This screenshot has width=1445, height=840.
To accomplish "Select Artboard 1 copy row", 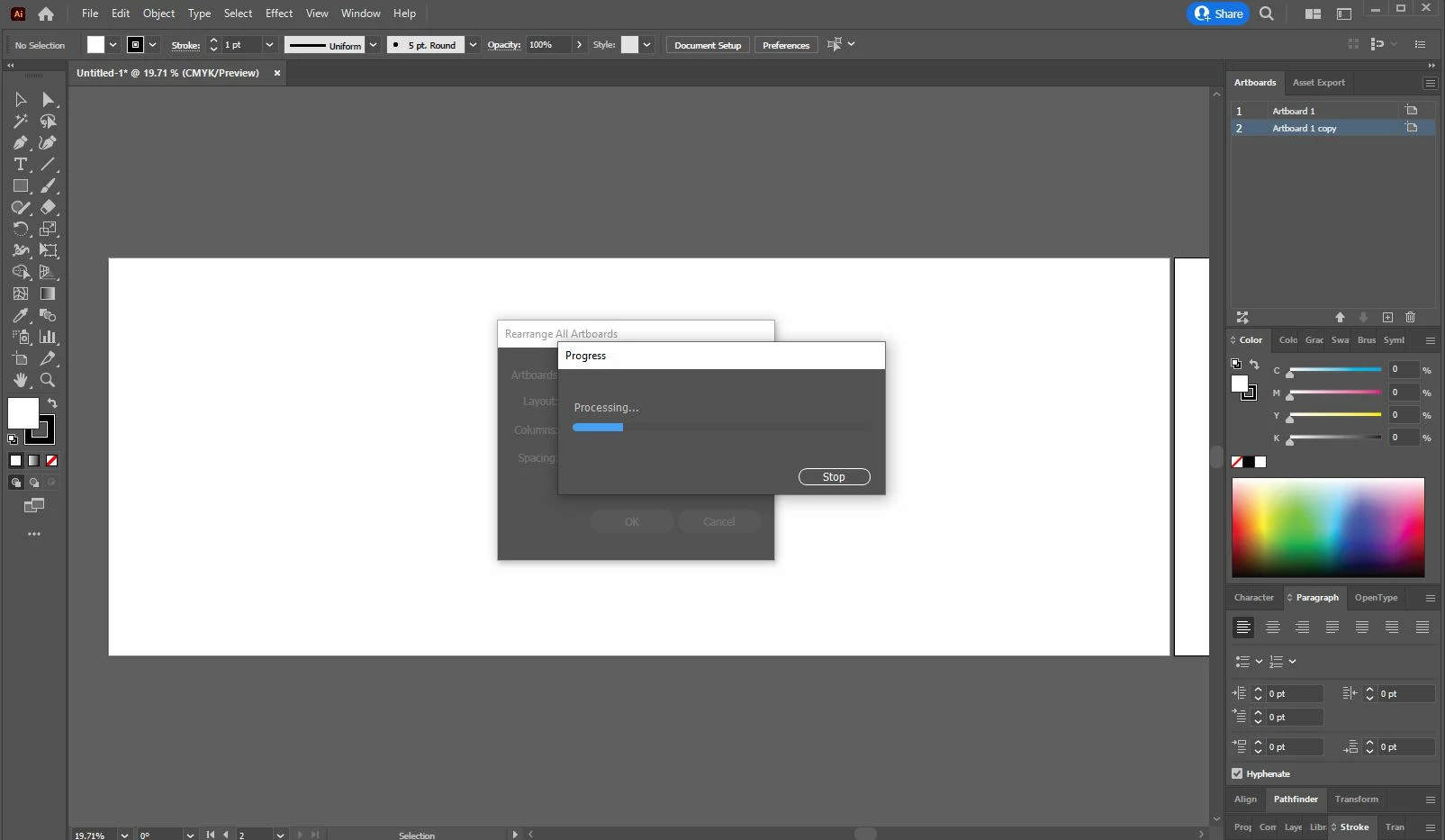I will coord(1332,128).
